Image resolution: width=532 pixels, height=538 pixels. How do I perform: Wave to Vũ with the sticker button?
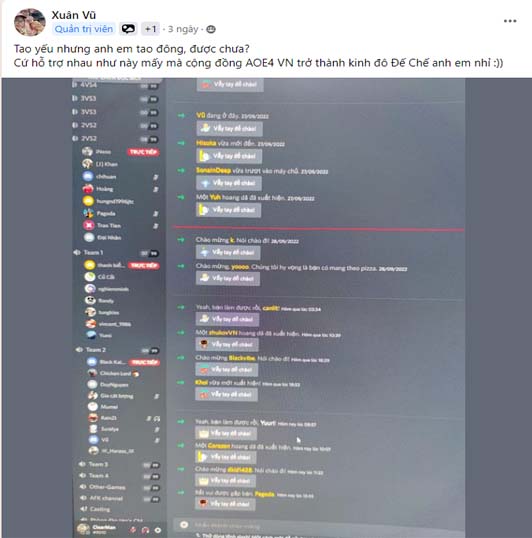coord(229,129)
